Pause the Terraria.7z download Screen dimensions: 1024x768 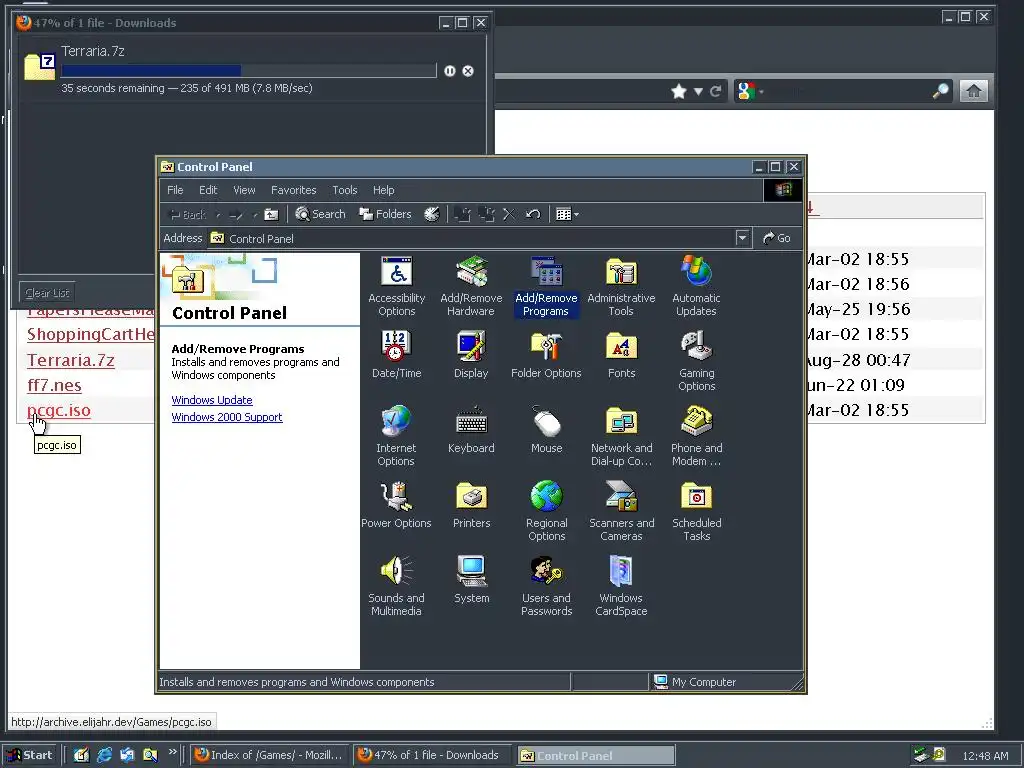pos(450,71)
